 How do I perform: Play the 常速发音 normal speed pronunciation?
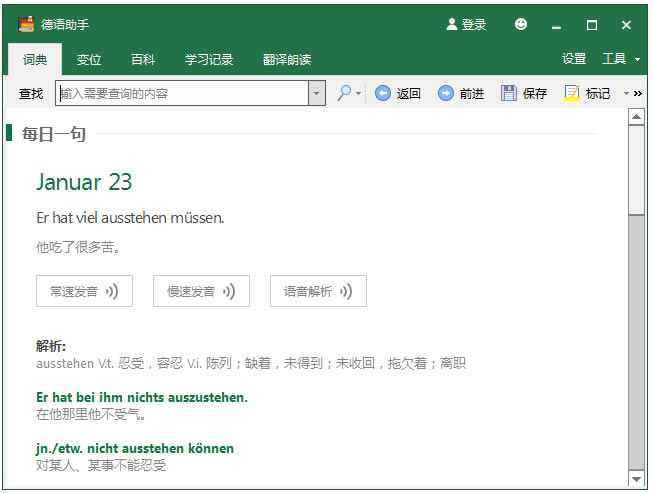[x=84, y=291]
